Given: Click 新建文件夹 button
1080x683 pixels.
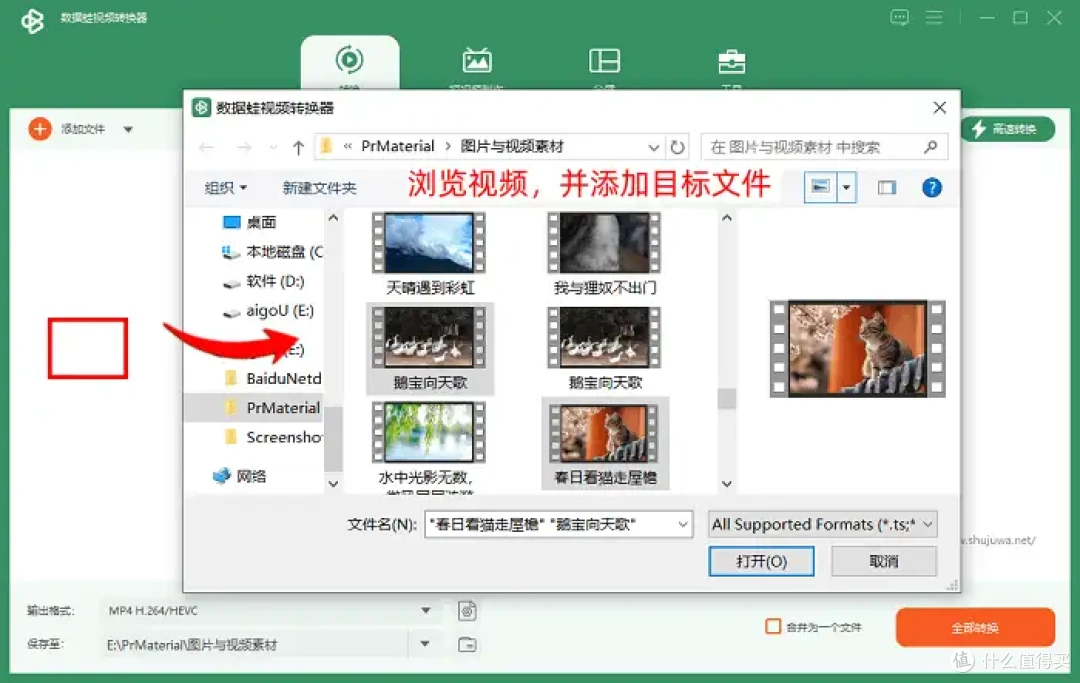Looking at the screenshot, I should [x=320, y=187].
